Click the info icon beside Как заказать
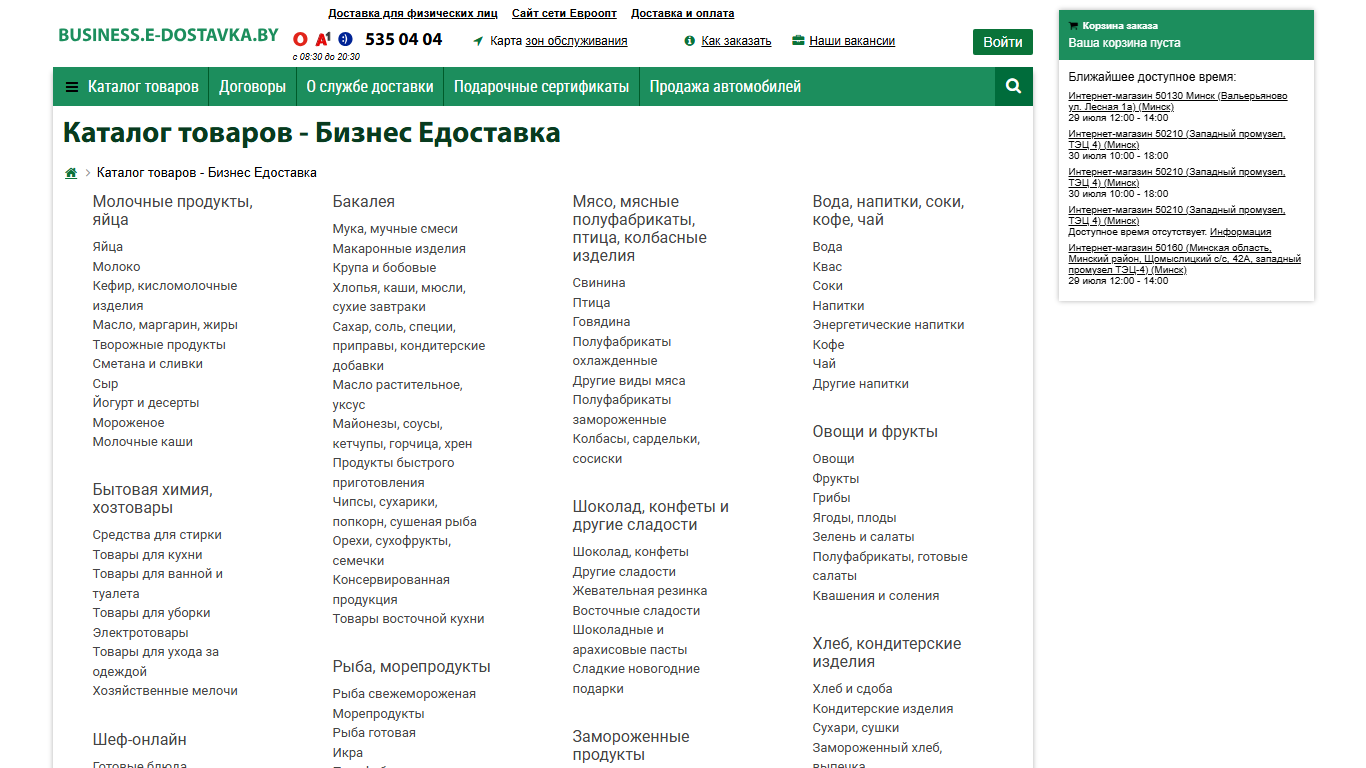This screenshot has height=768, width=1366. point(690,41)
